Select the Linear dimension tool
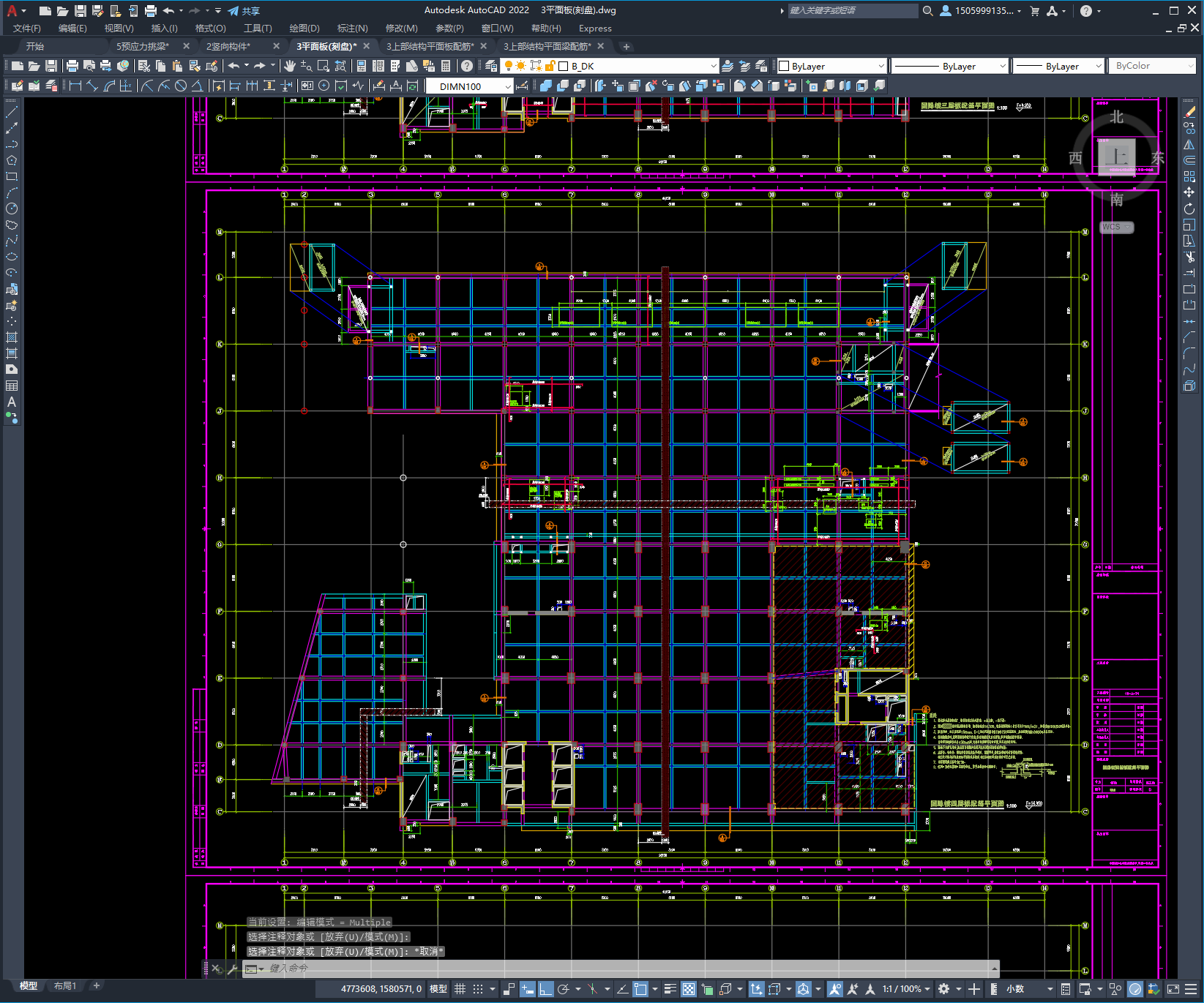 point(75,86)
